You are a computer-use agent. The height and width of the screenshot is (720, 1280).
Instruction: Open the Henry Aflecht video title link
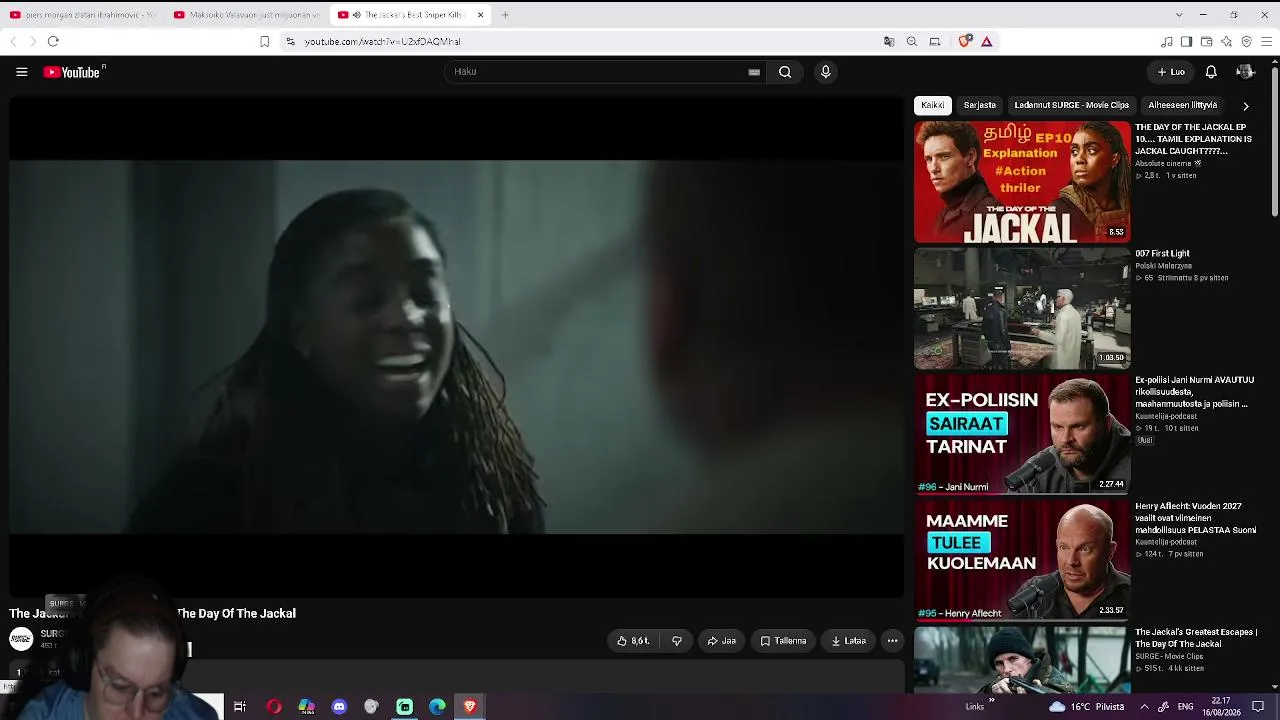[x=1195, y=518]
